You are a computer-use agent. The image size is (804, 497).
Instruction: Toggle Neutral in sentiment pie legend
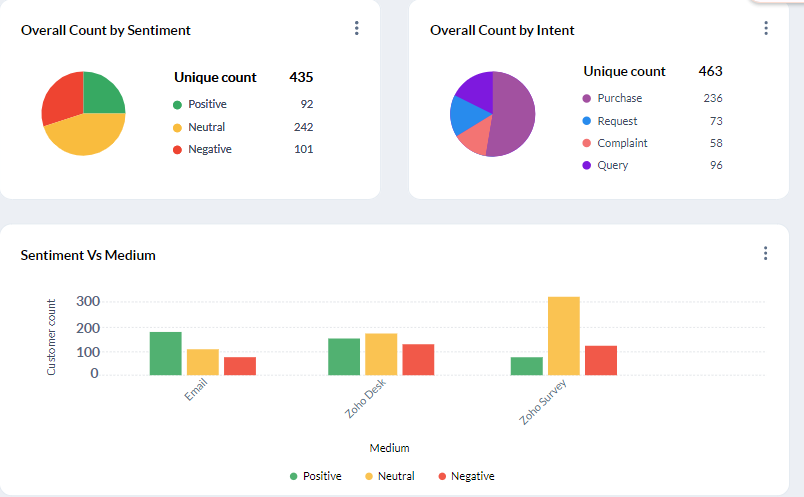[x=206, y=127]
